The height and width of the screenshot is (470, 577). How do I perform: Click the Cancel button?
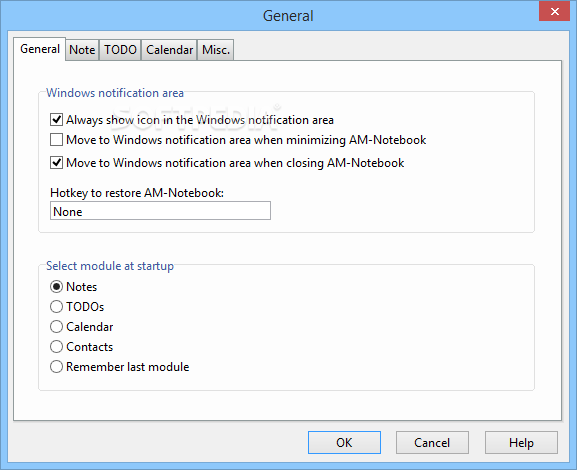pyautogui.click(x=432, y=443)
